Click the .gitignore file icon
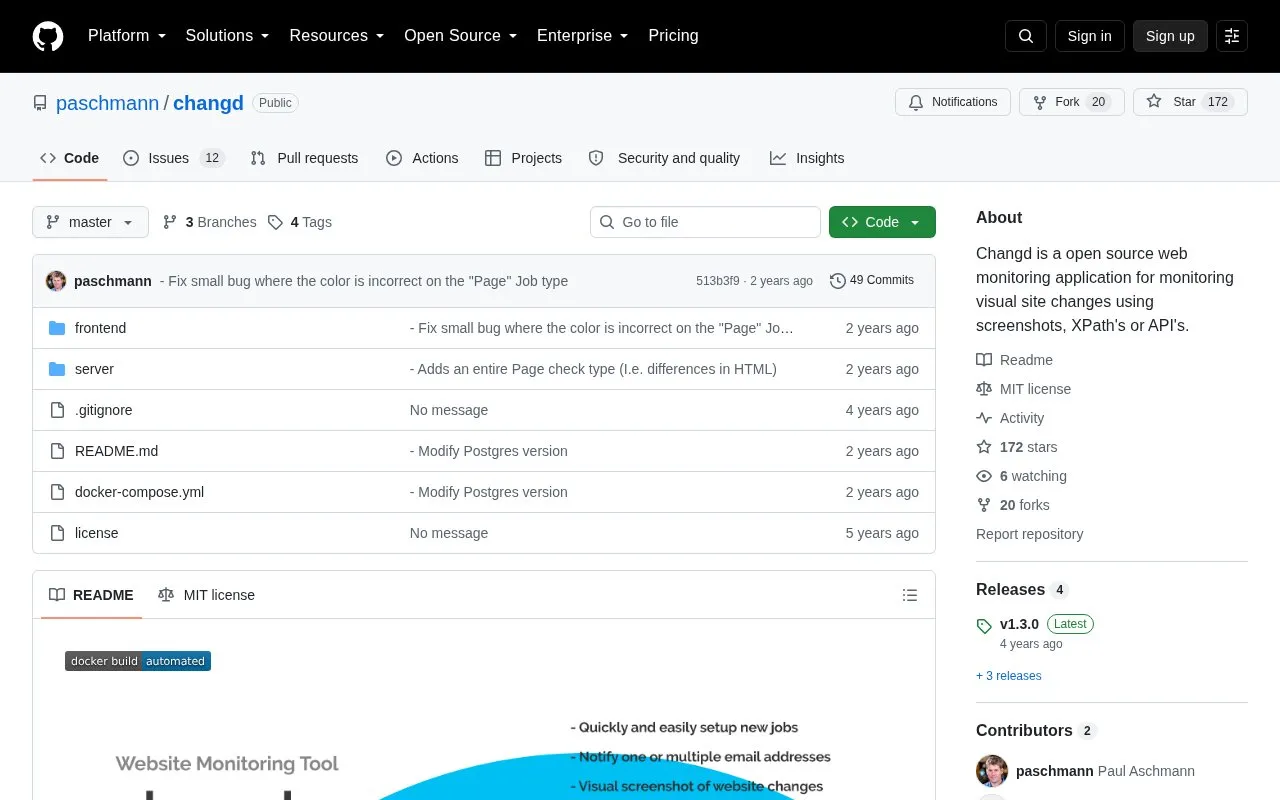The height and width of the screenshot is (800, 1280). tap(57, 410)
